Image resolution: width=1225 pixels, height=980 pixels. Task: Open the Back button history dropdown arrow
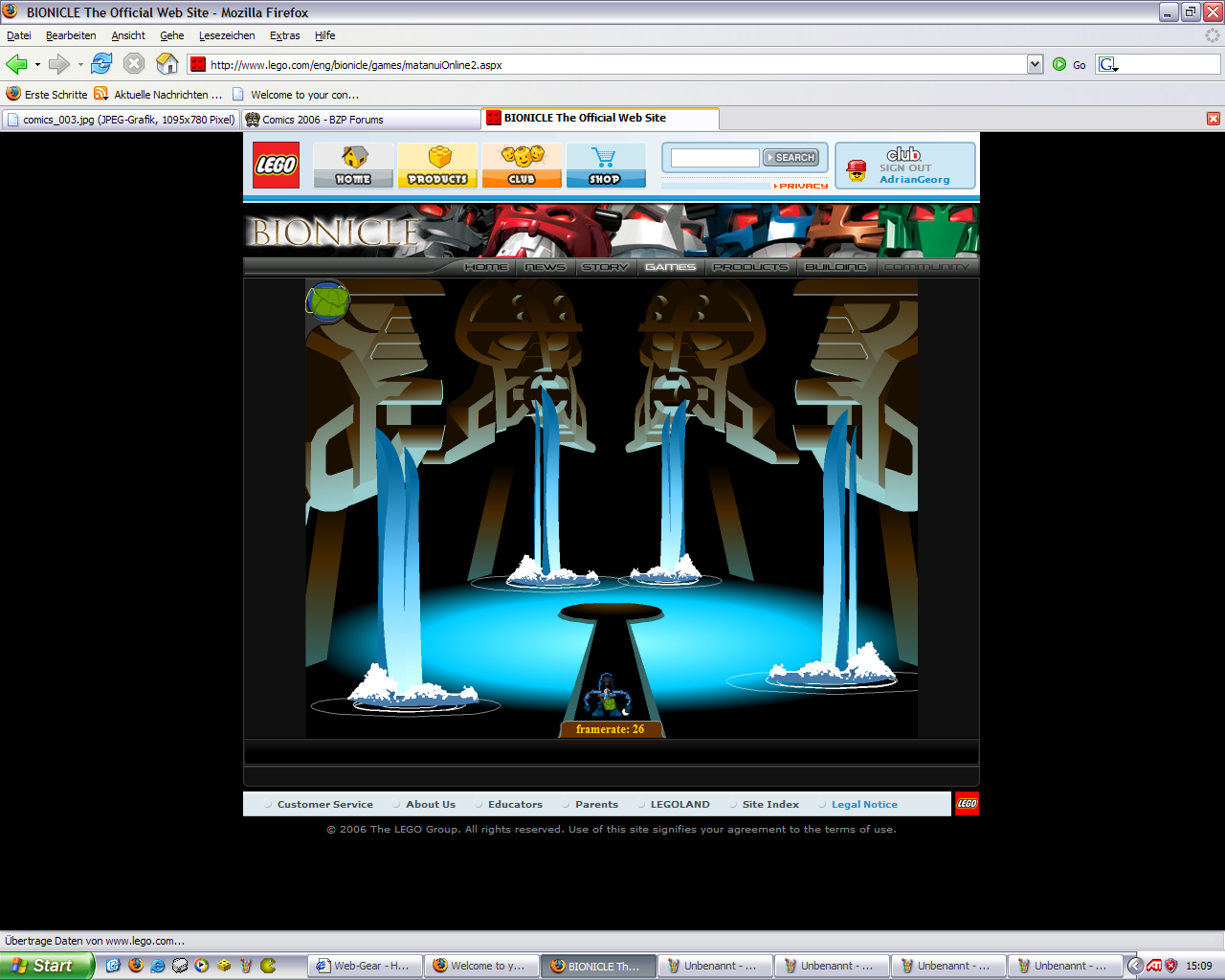37,64
